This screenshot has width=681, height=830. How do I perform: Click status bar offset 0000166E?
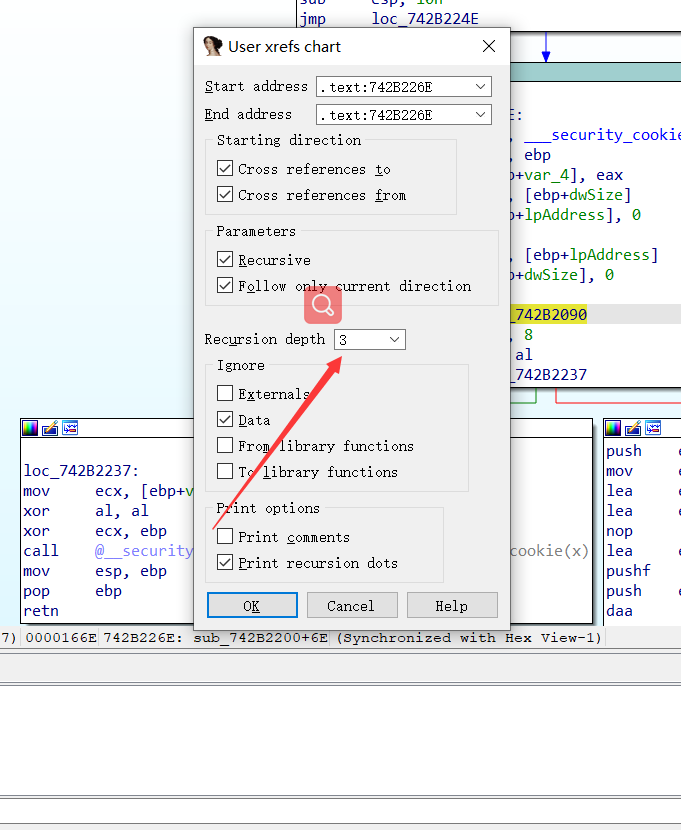pyautogui.click(x=61, y=638)
